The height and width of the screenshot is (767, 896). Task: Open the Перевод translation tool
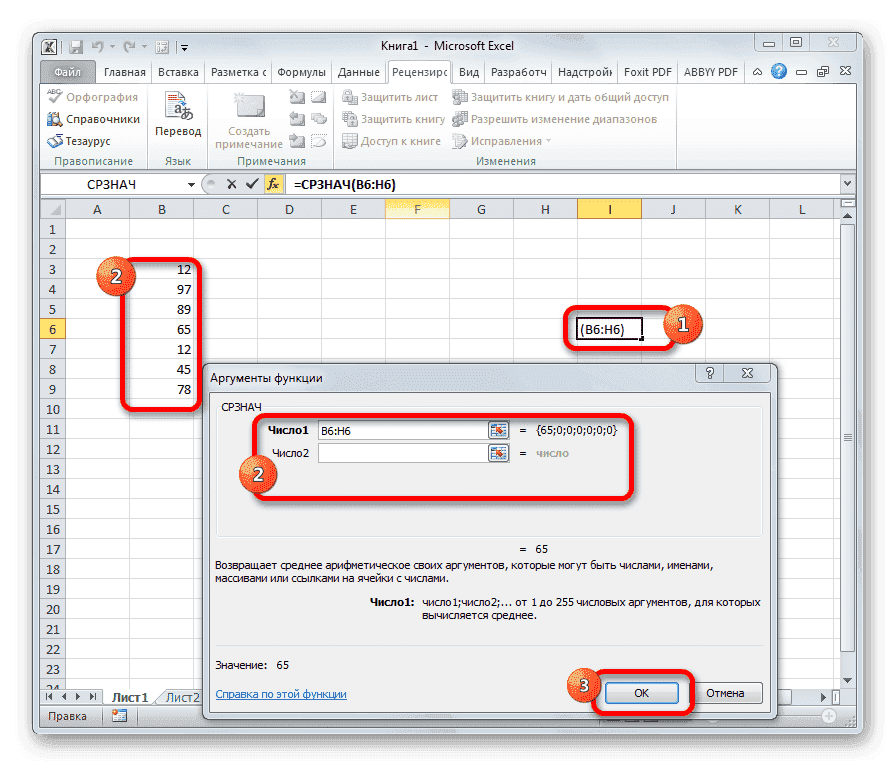tap(178, 111)
